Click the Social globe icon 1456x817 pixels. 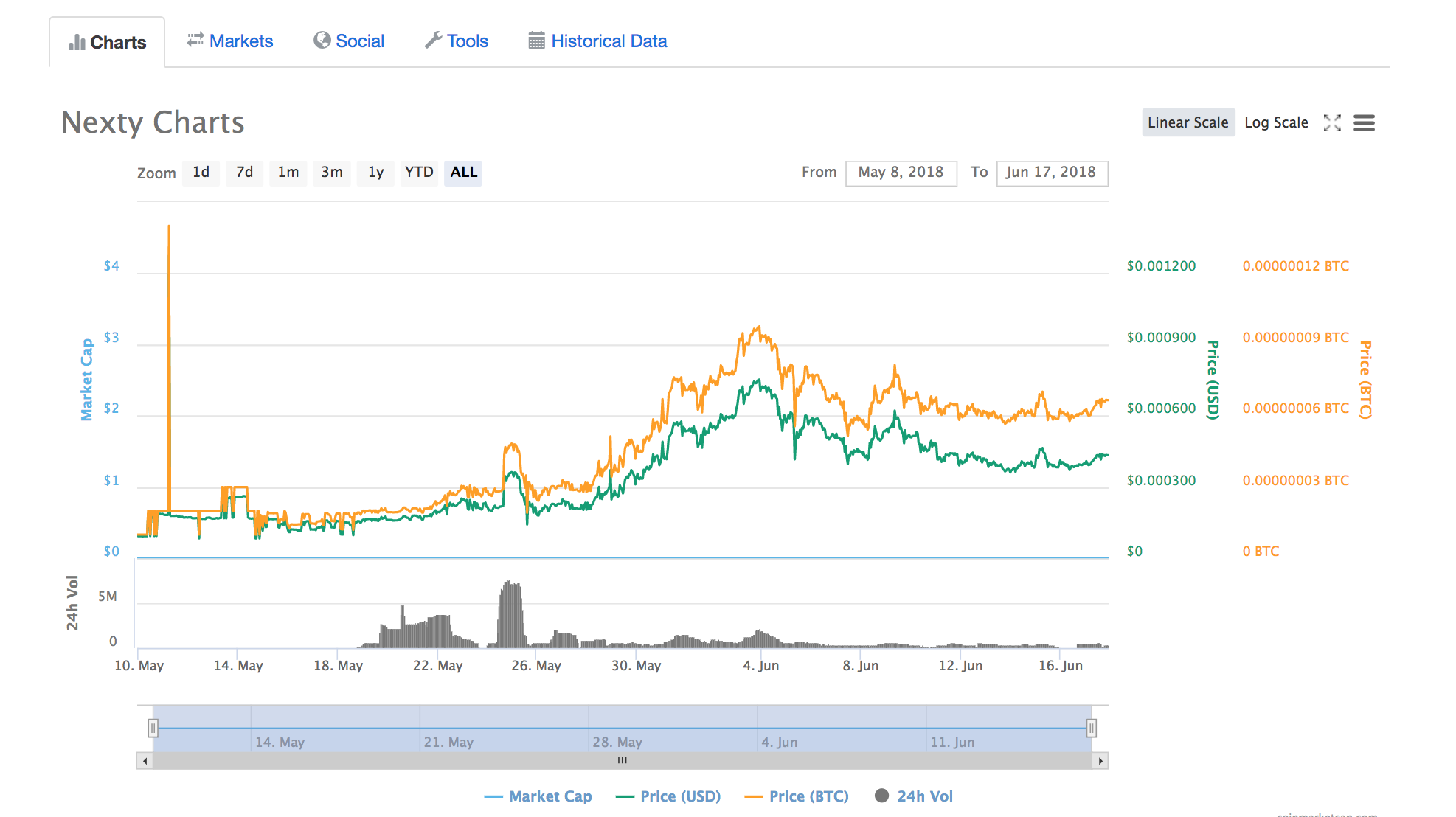[x=322, y=41]
